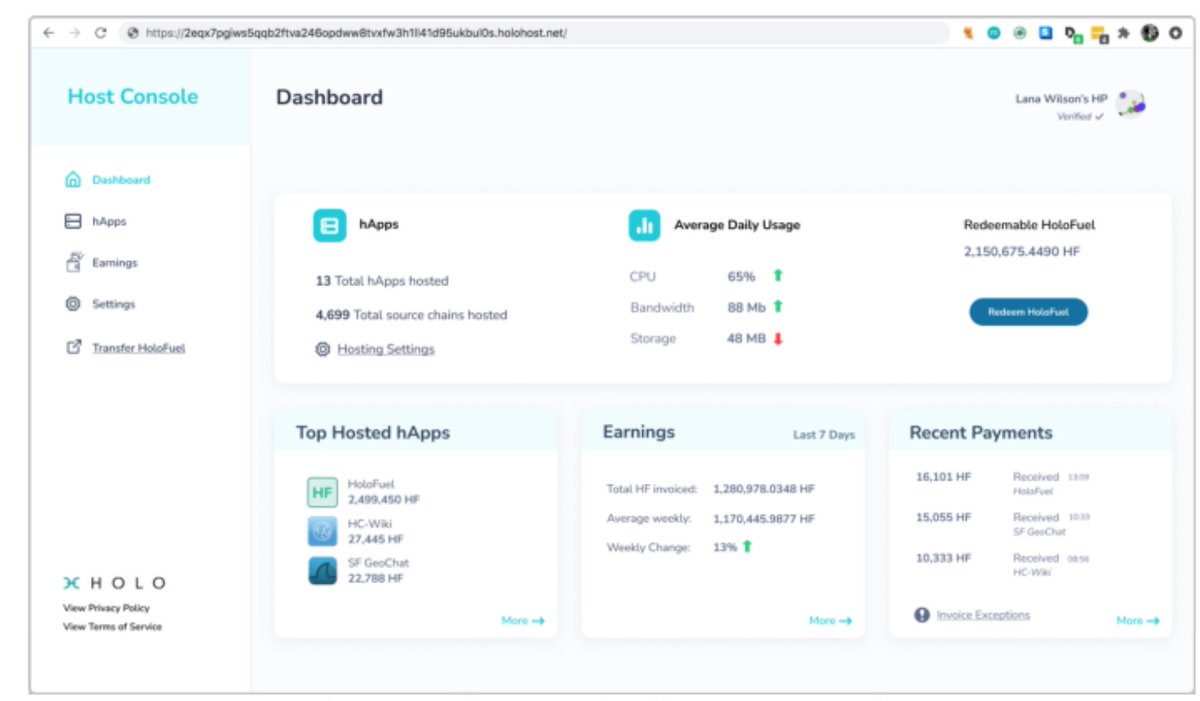Open View Terms of Service
The height and width of the screenshot is (701, 1200).
112,627
